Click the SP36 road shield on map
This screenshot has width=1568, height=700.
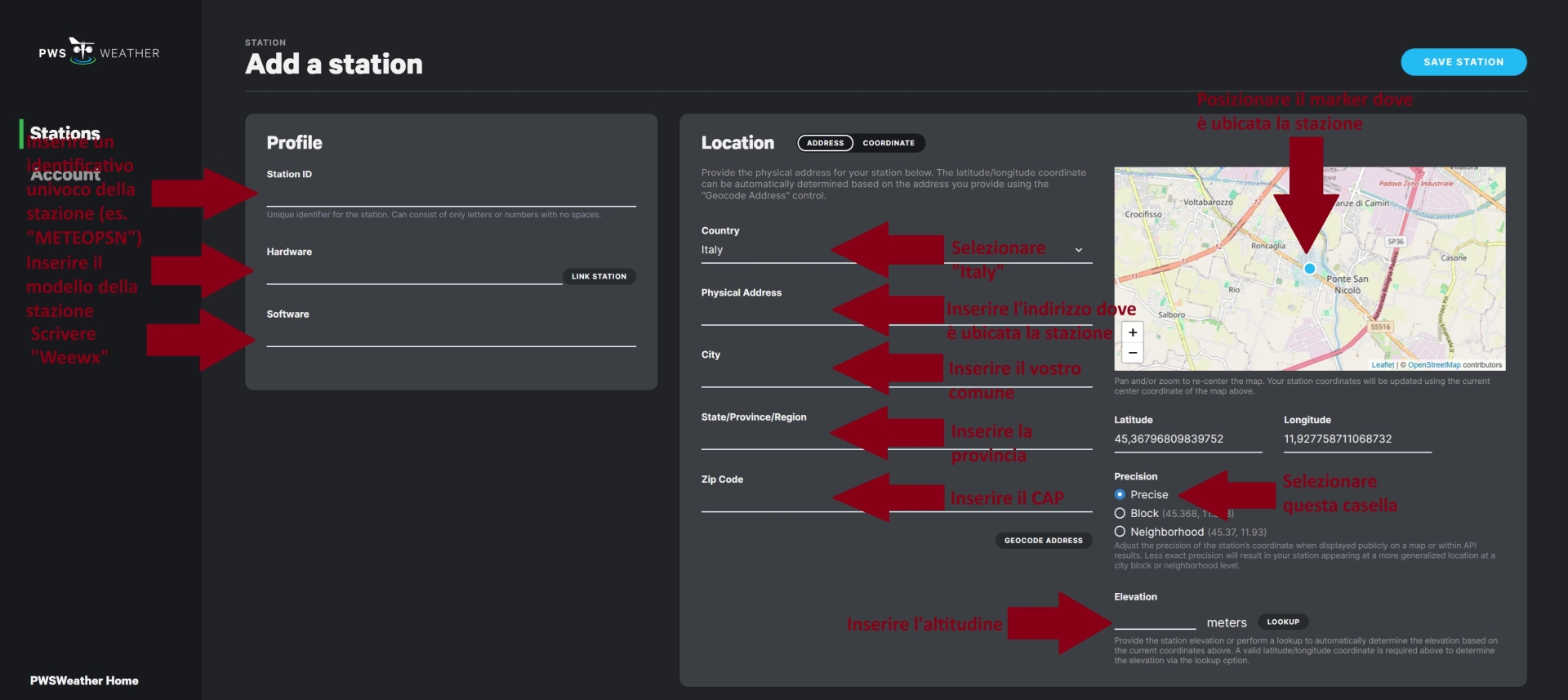click(1396, 242)
